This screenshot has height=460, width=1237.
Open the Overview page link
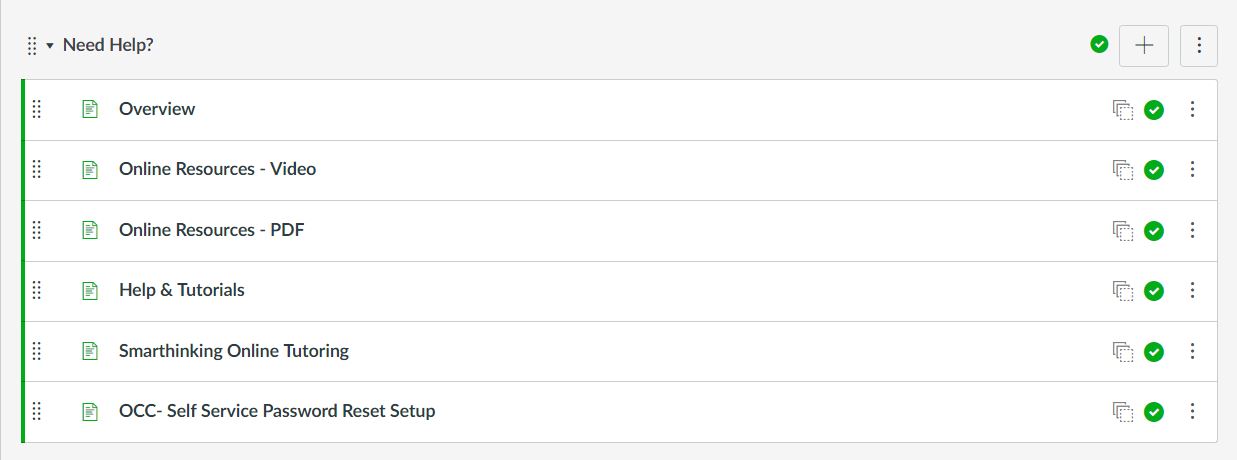(157, 109)
